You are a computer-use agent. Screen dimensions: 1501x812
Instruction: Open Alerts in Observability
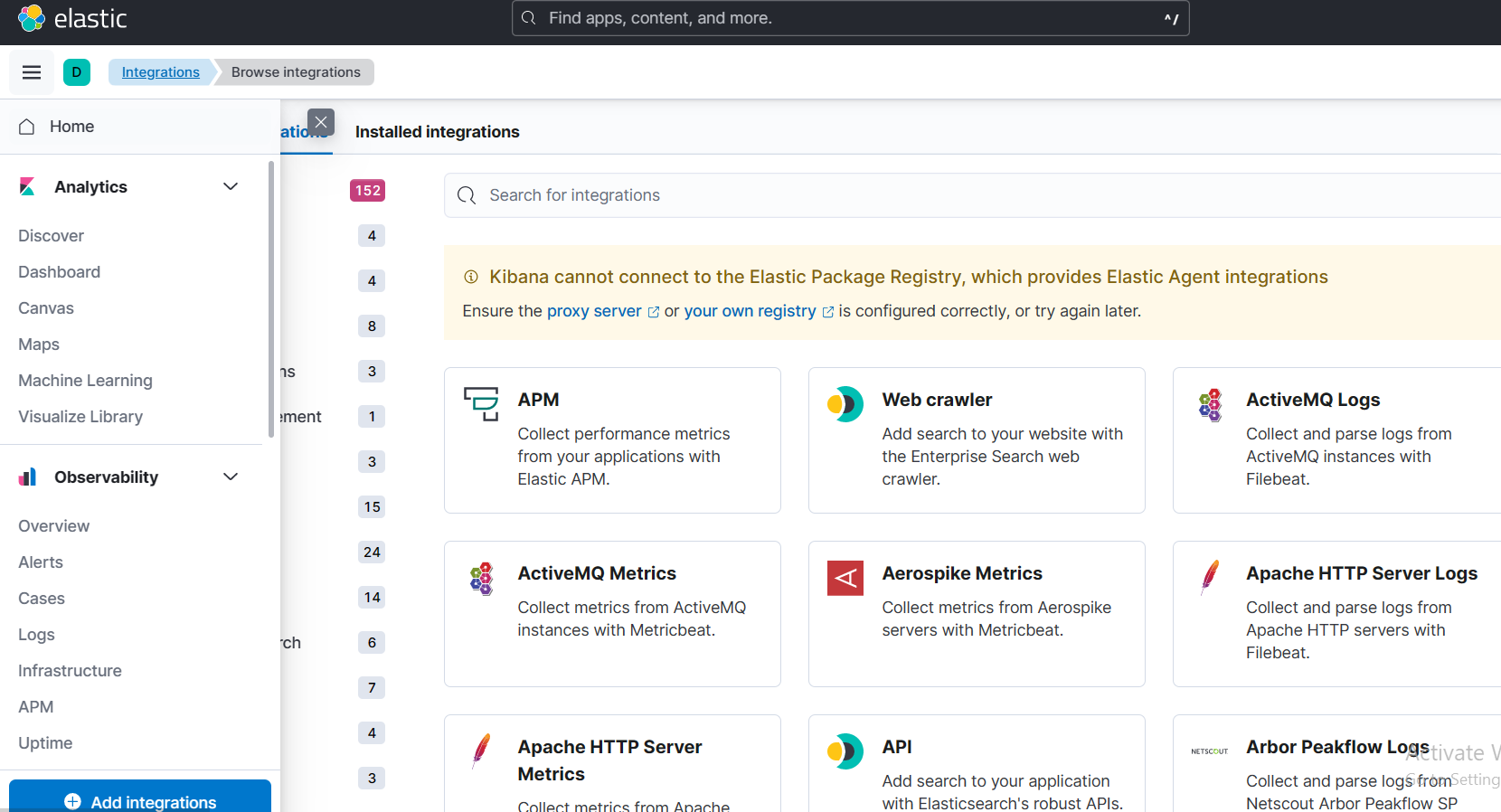click(x=41, y=562)
